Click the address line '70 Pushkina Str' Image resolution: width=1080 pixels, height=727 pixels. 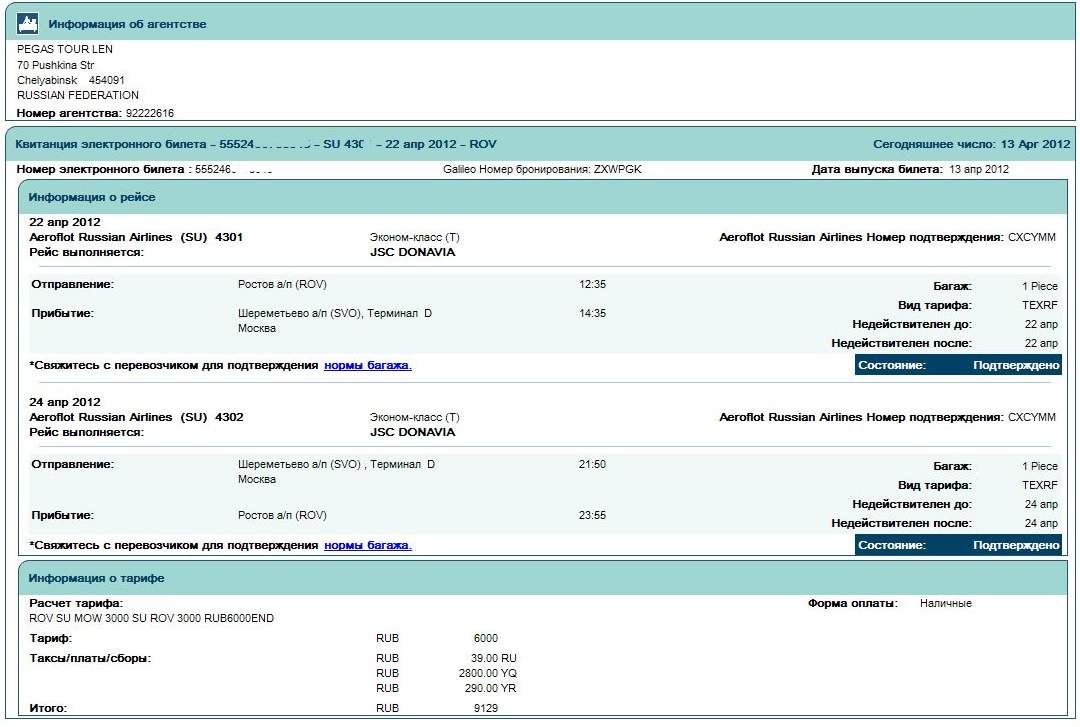55,65
